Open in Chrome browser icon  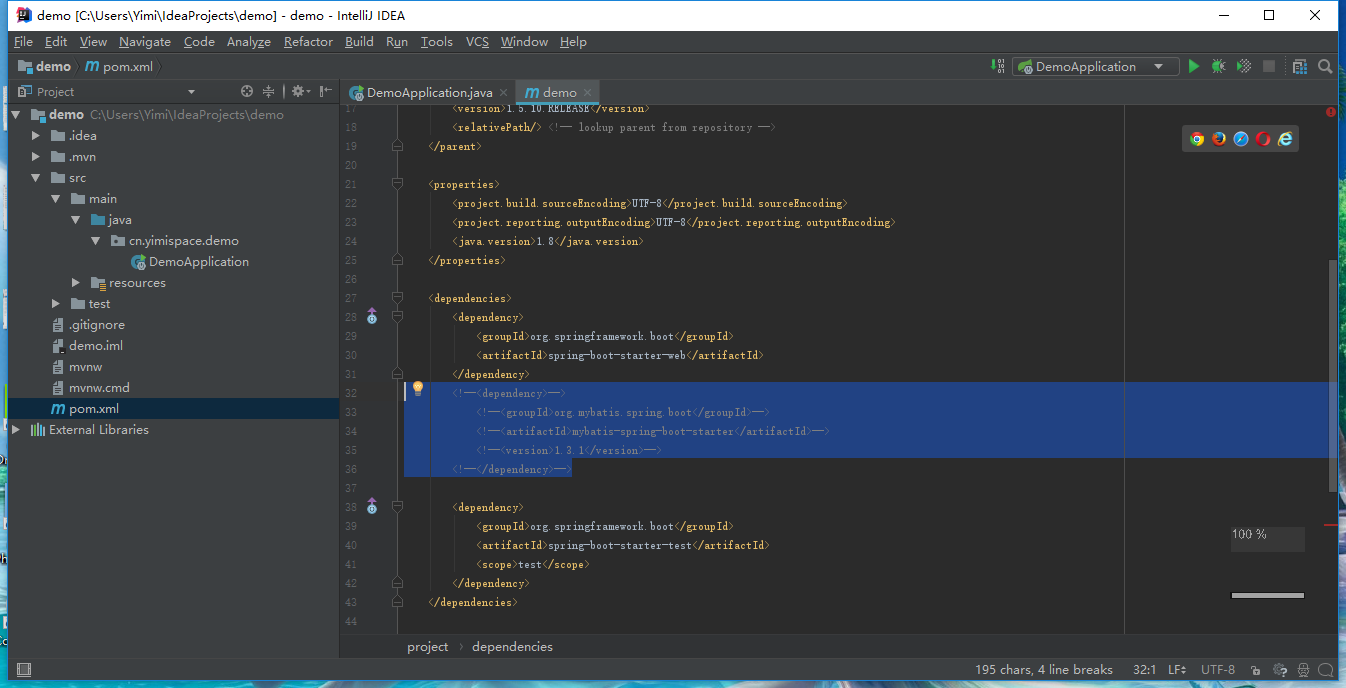point(1197,139)
